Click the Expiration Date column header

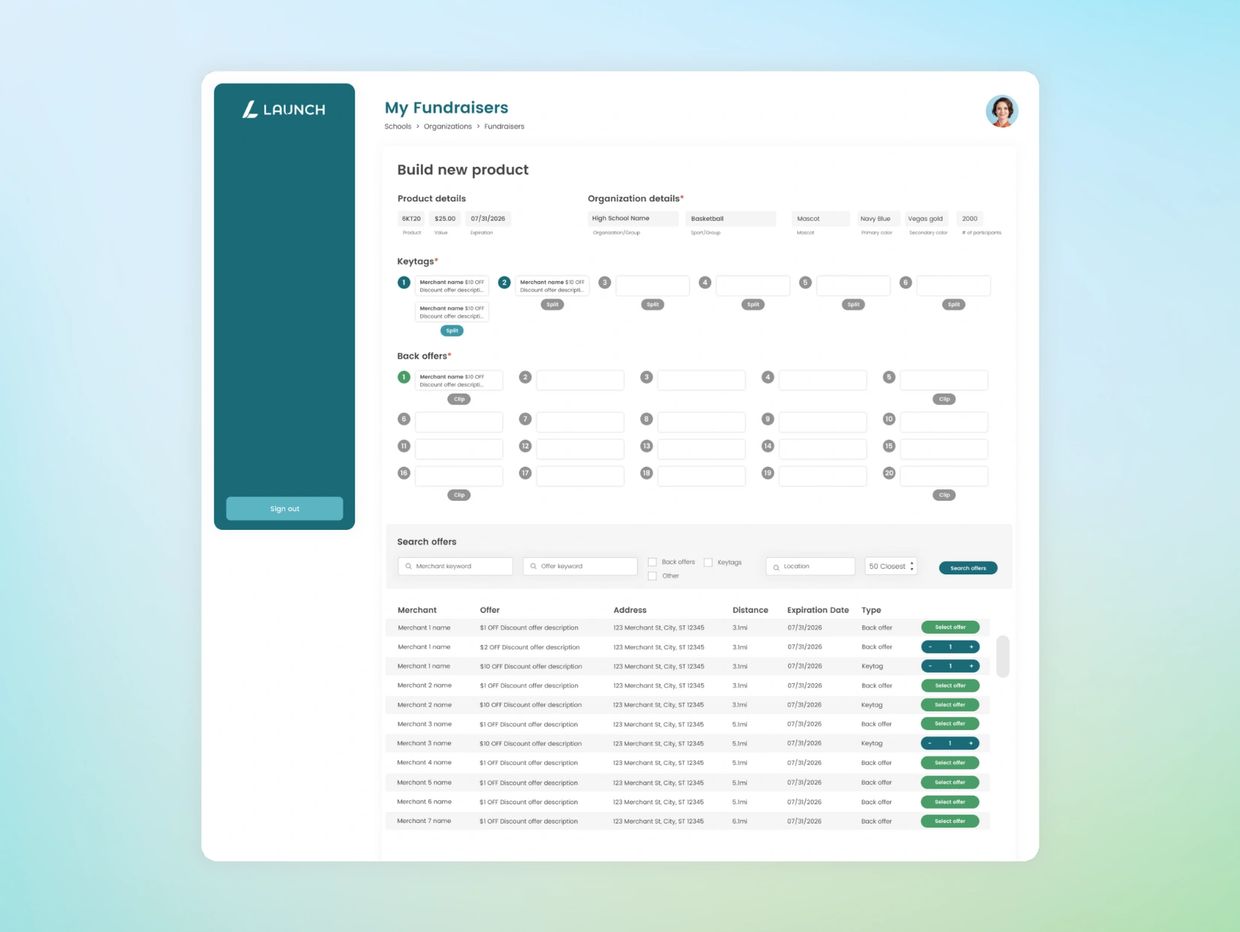pos(818,610)
